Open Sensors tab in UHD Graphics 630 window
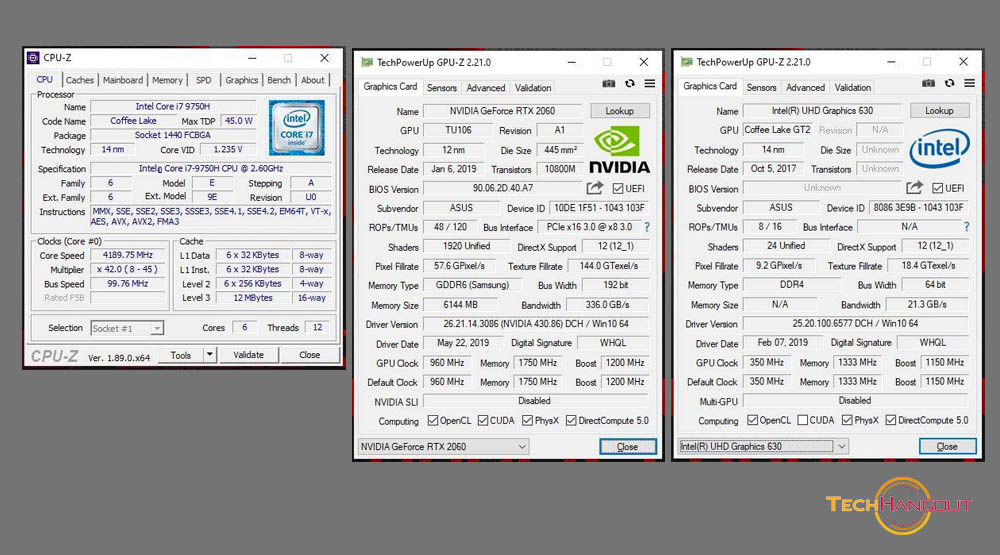The height and width of the screenshot is (555, 1000). click(761, 87)
